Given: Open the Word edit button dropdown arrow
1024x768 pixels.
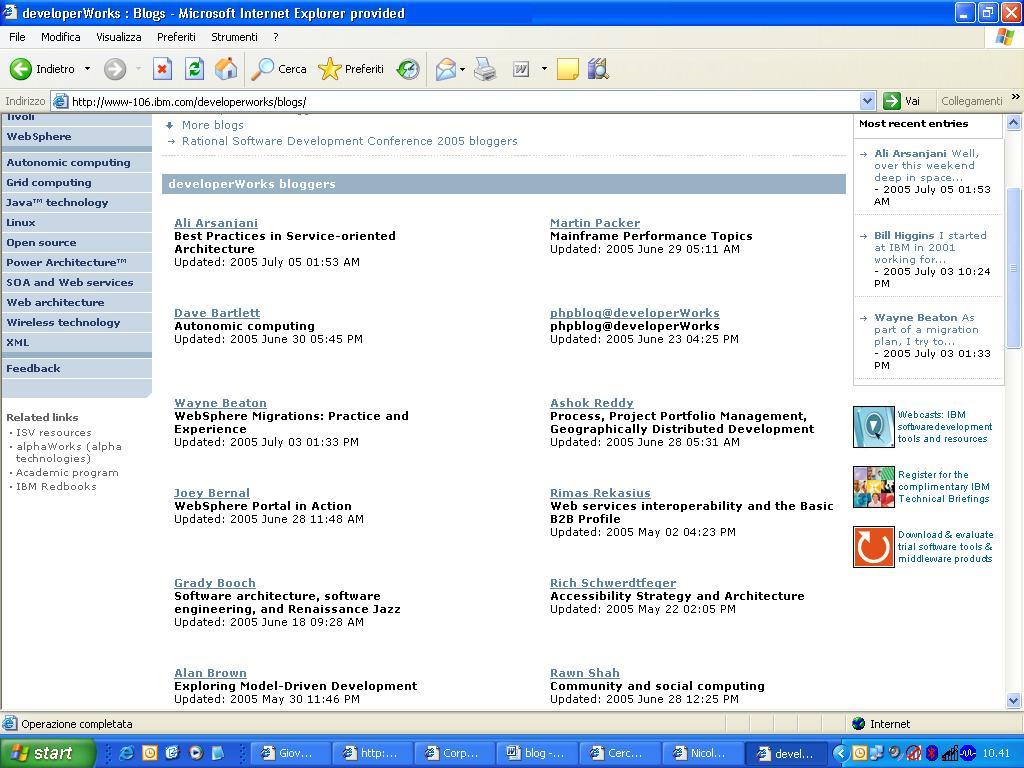Looking at the screenshot, I should tap(544, 69).
